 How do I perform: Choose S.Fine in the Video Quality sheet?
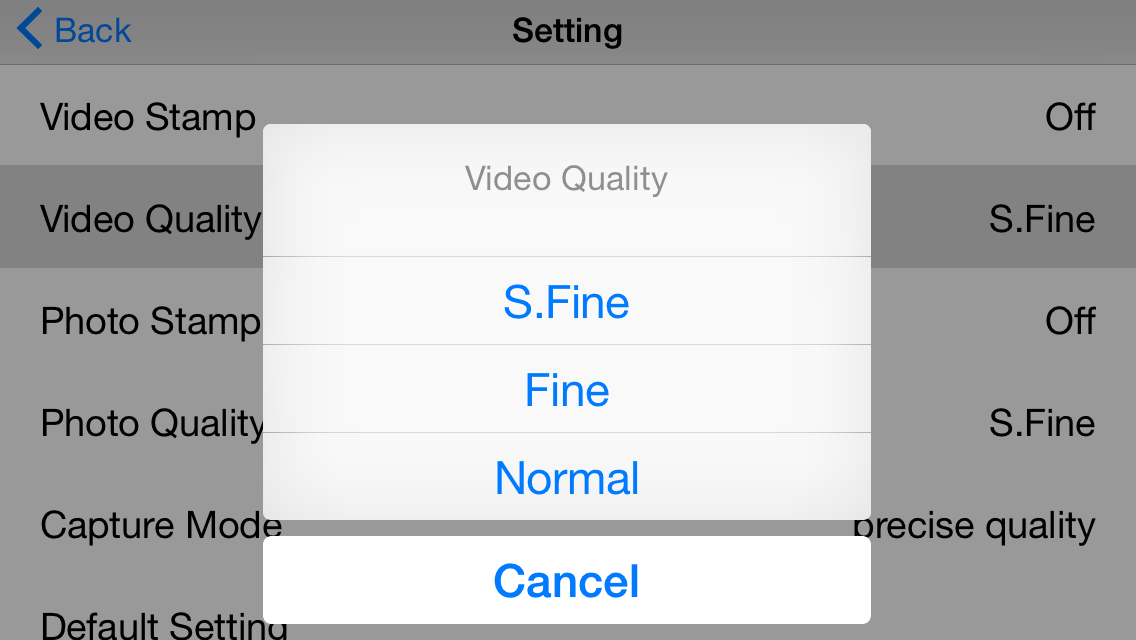pos(567,302)
